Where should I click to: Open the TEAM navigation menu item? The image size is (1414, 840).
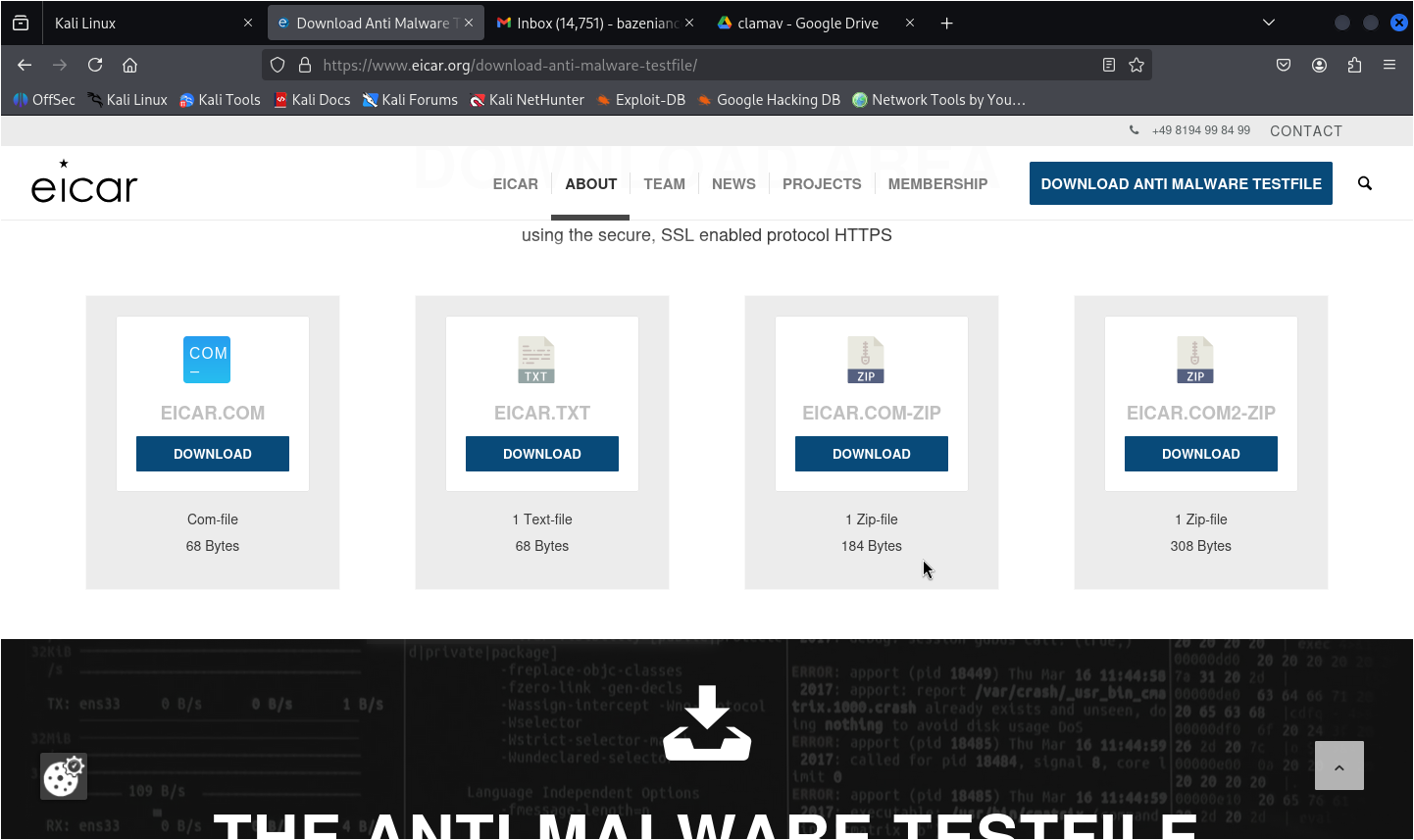(x=664, y=183)
